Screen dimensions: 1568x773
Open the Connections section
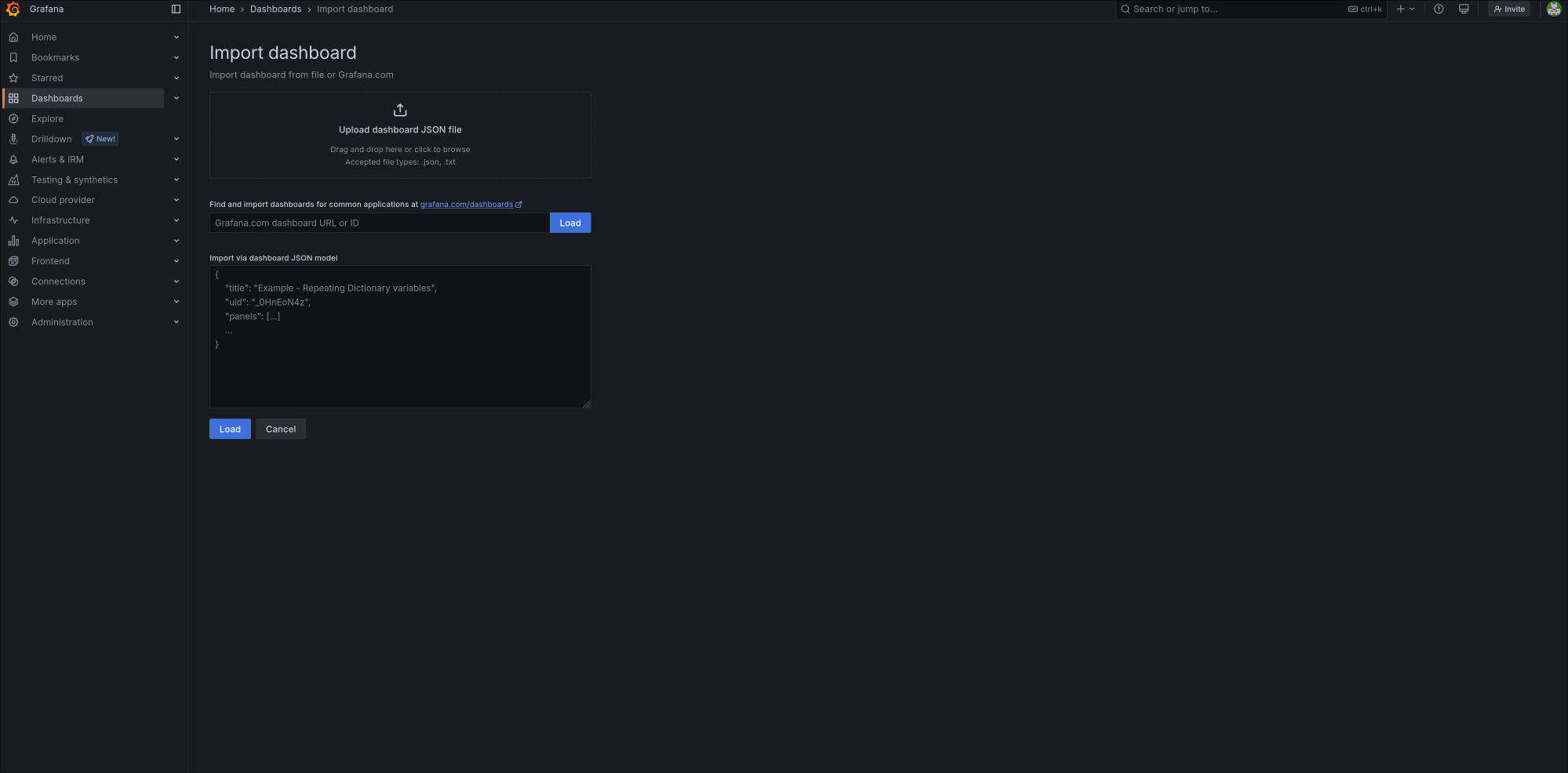[x=58, y=281]
